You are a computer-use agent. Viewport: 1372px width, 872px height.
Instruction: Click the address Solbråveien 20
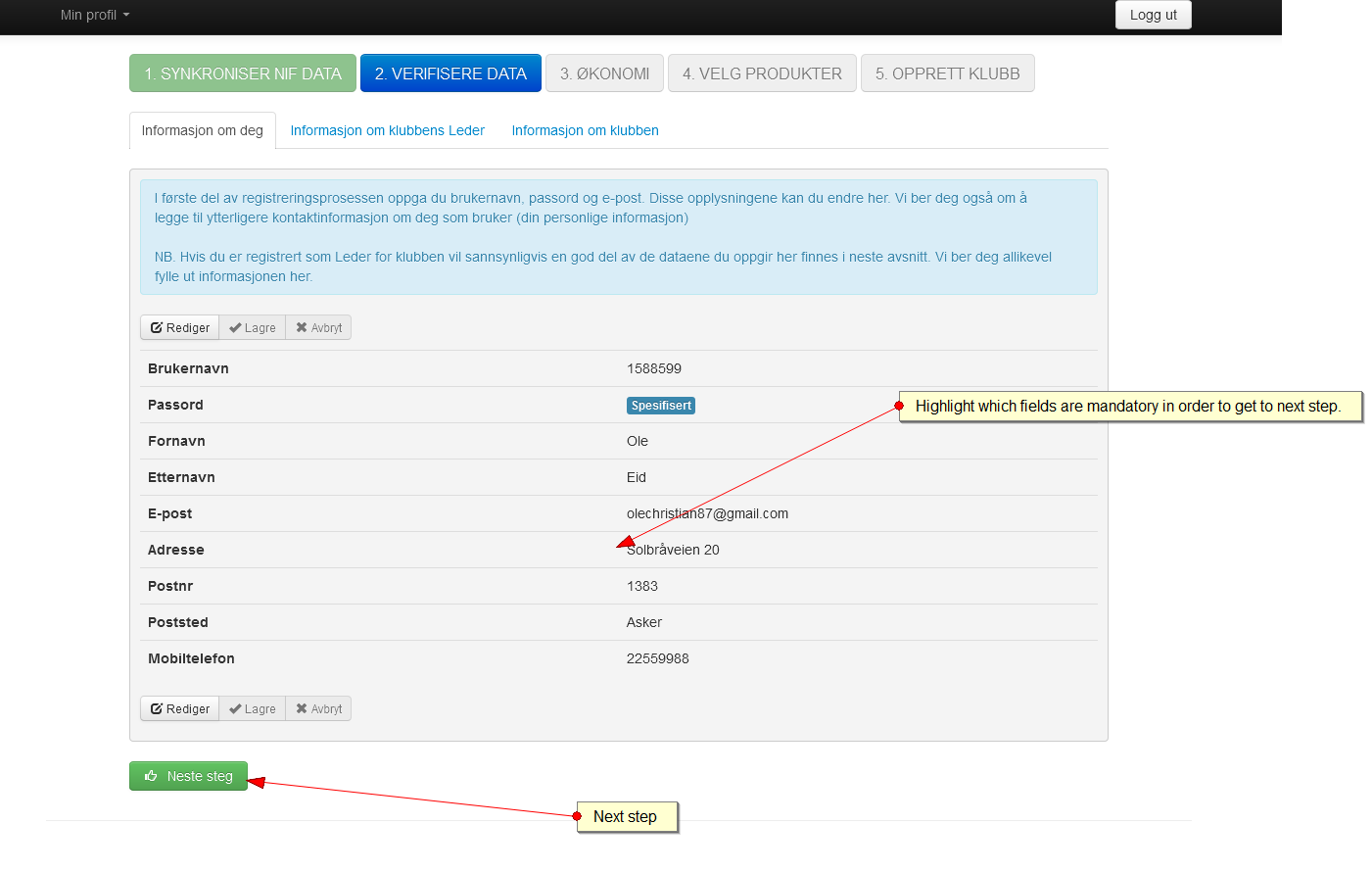click(673, 550)
